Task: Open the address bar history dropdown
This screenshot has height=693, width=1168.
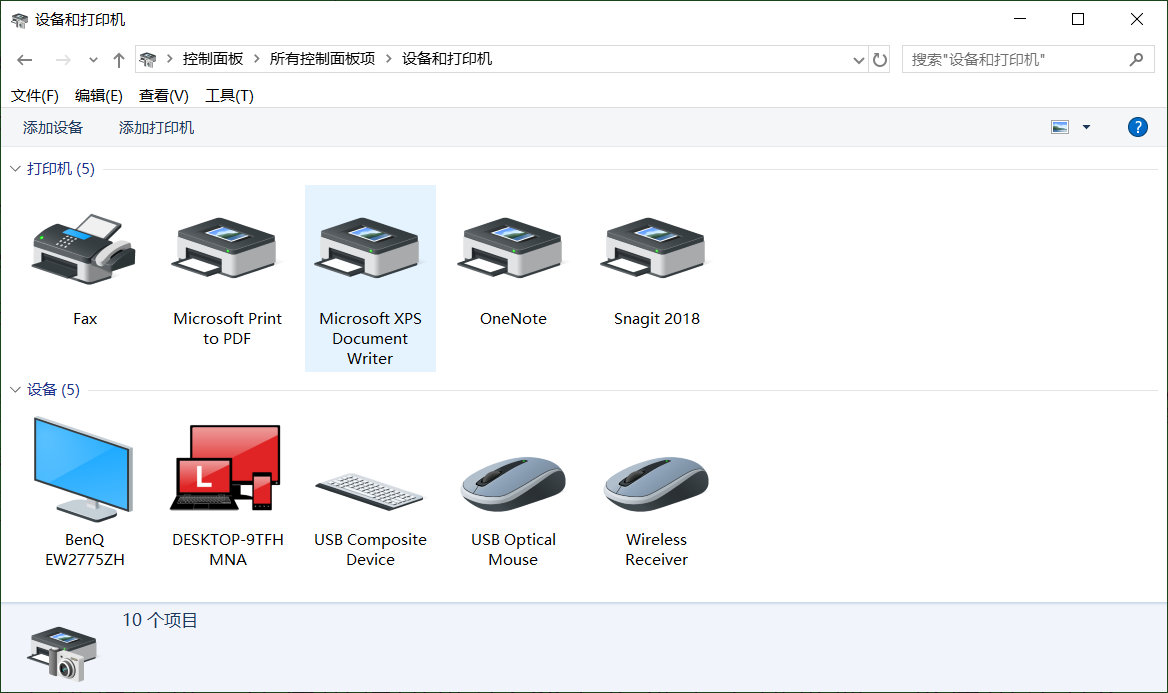Action: tap(858, 59)
